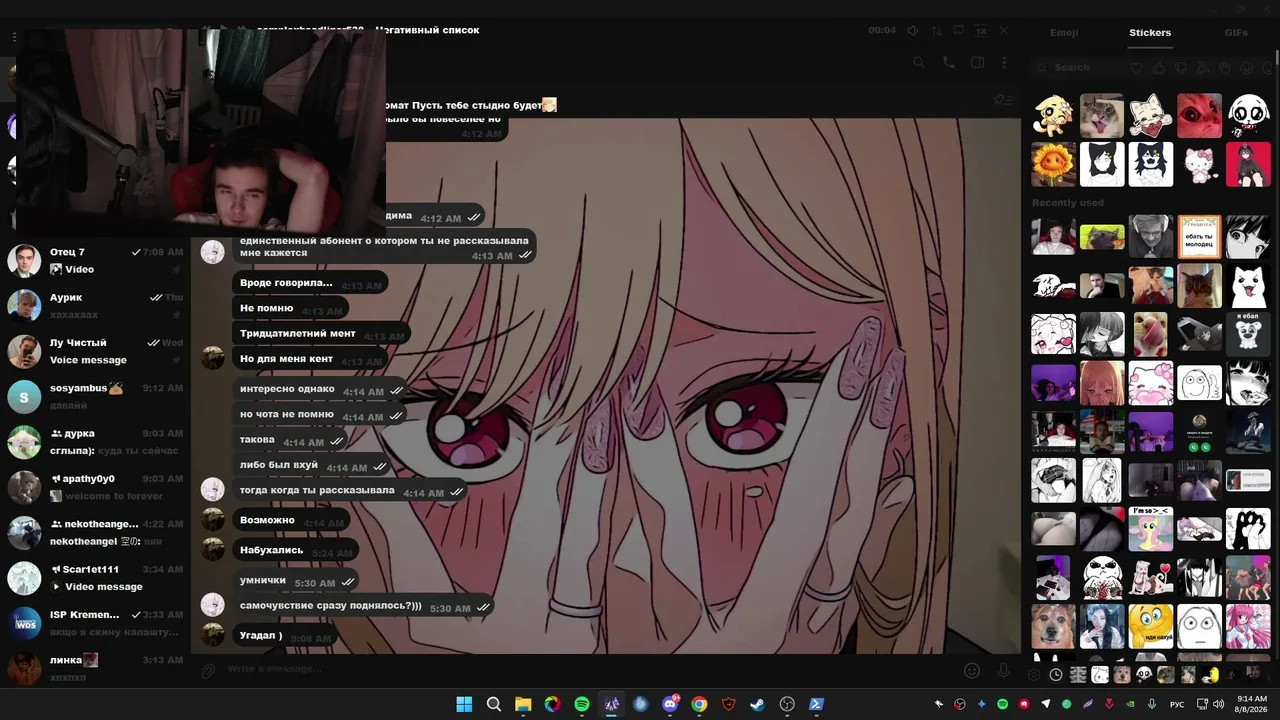Open Steam from the taskbar

coord(758,704)
